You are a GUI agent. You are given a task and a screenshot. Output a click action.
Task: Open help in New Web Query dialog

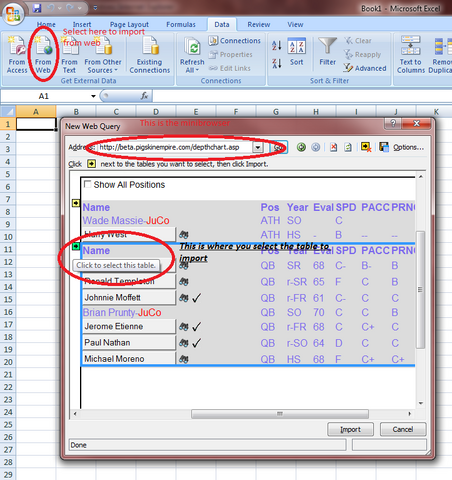[393, 123]
